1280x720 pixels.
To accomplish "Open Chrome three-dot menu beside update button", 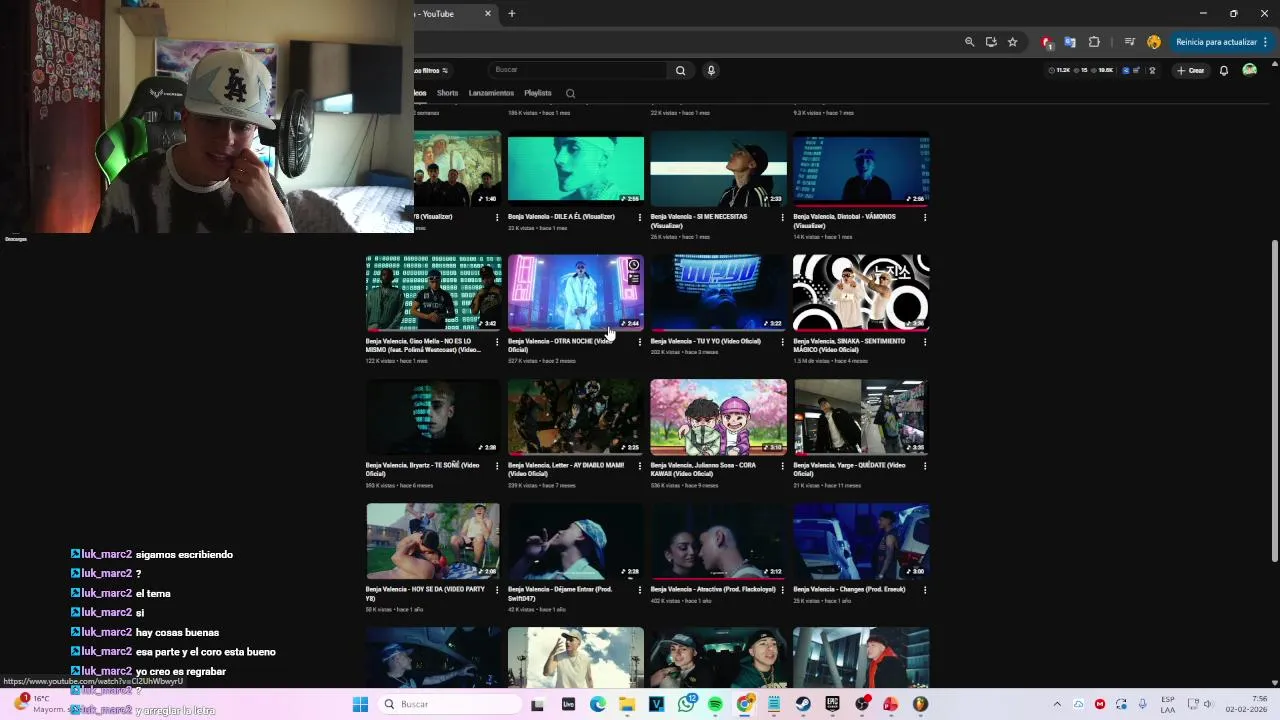I will (x=1266, y=42).
